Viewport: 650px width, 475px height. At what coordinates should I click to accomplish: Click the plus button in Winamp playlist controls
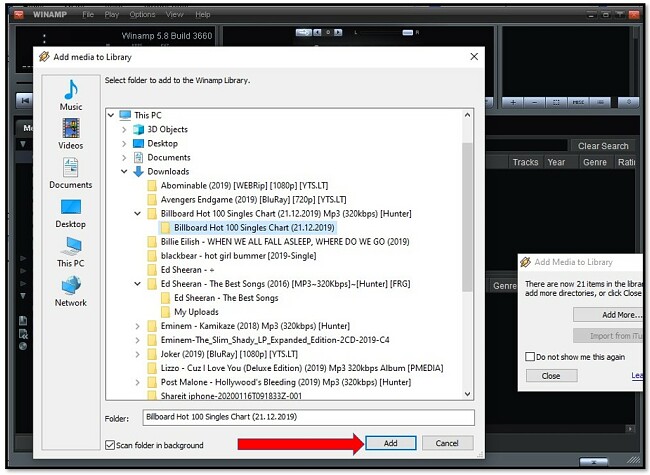point(513,102)
